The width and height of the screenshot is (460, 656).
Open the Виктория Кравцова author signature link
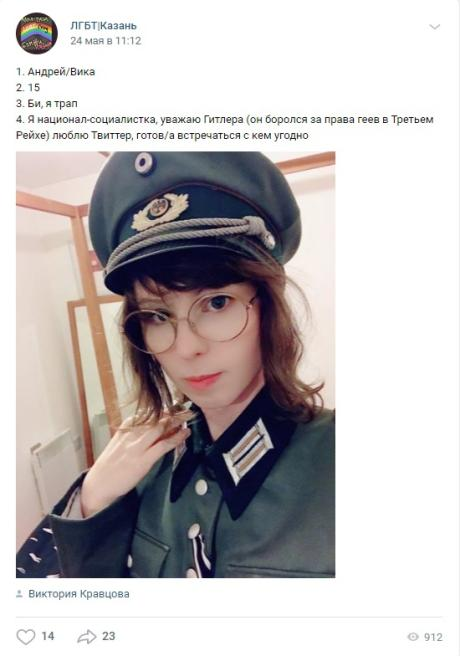(79, 594)
